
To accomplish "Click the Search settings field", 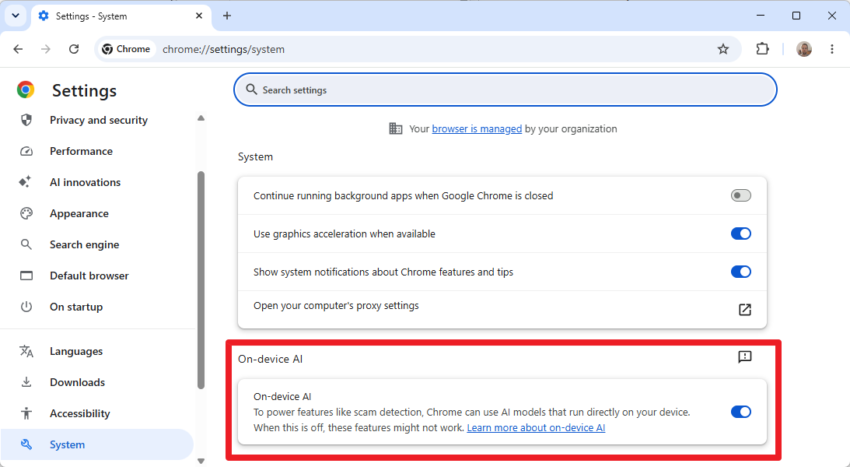I will [505, 90].
